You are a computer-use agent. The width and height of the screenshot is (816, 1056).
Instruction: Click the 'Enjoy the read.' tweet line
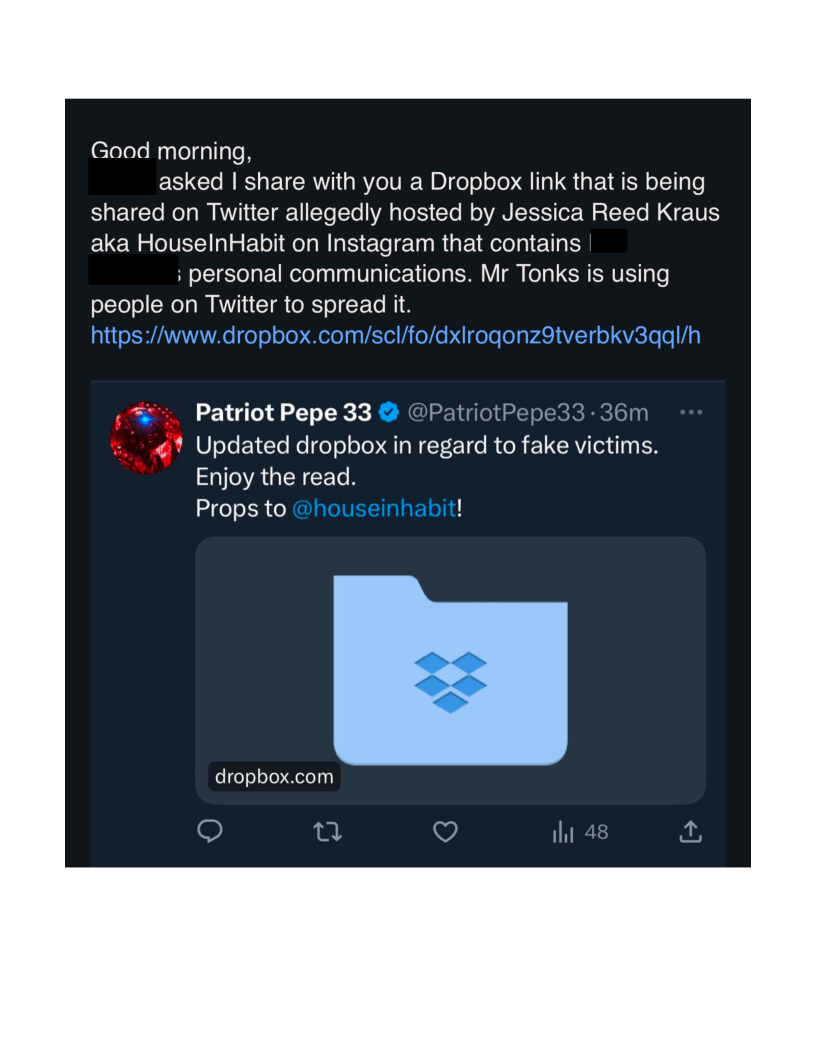pos(276,477)
